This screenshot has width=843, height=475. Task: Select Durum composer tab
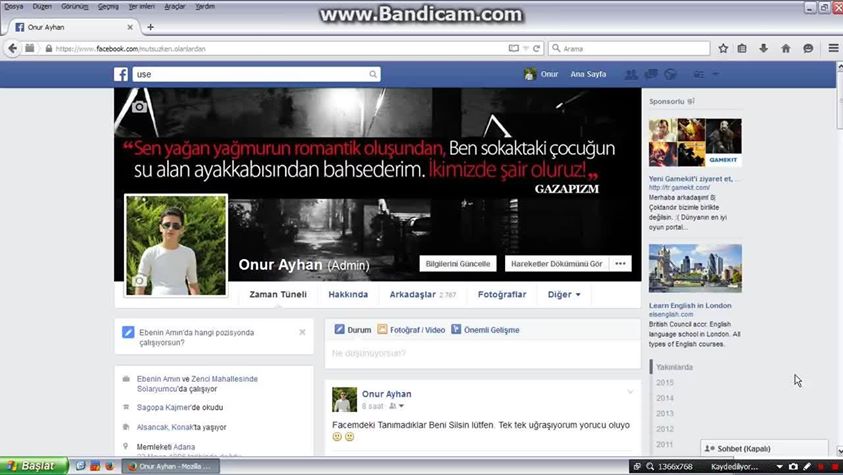point(353,329)
